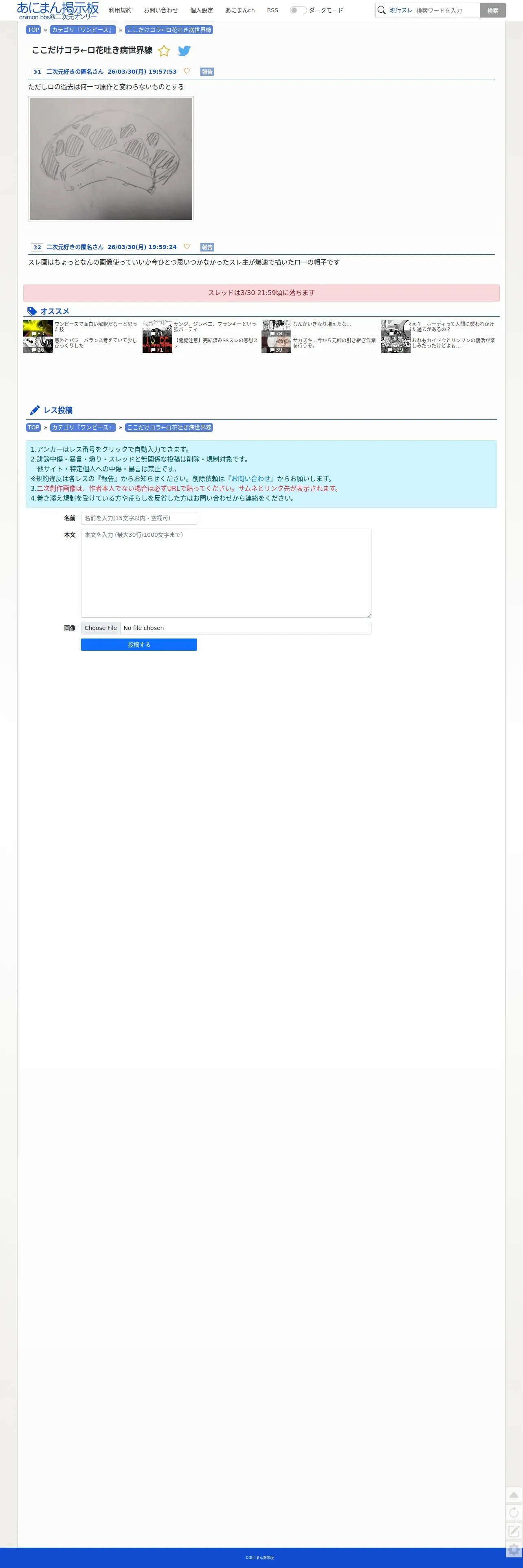
Task: Report post 1 using the 報告 button
Action: click(207, 72)
